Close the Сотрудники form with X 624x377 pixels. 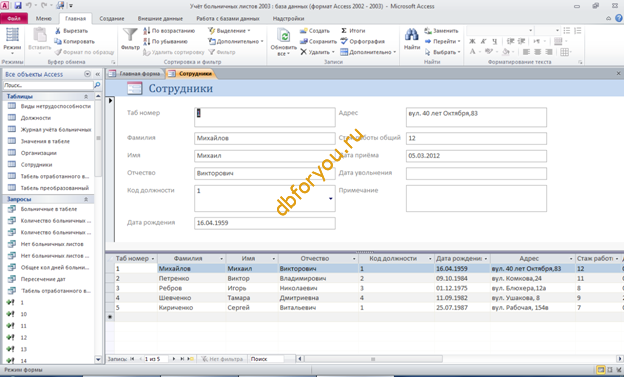click(618, 74)
